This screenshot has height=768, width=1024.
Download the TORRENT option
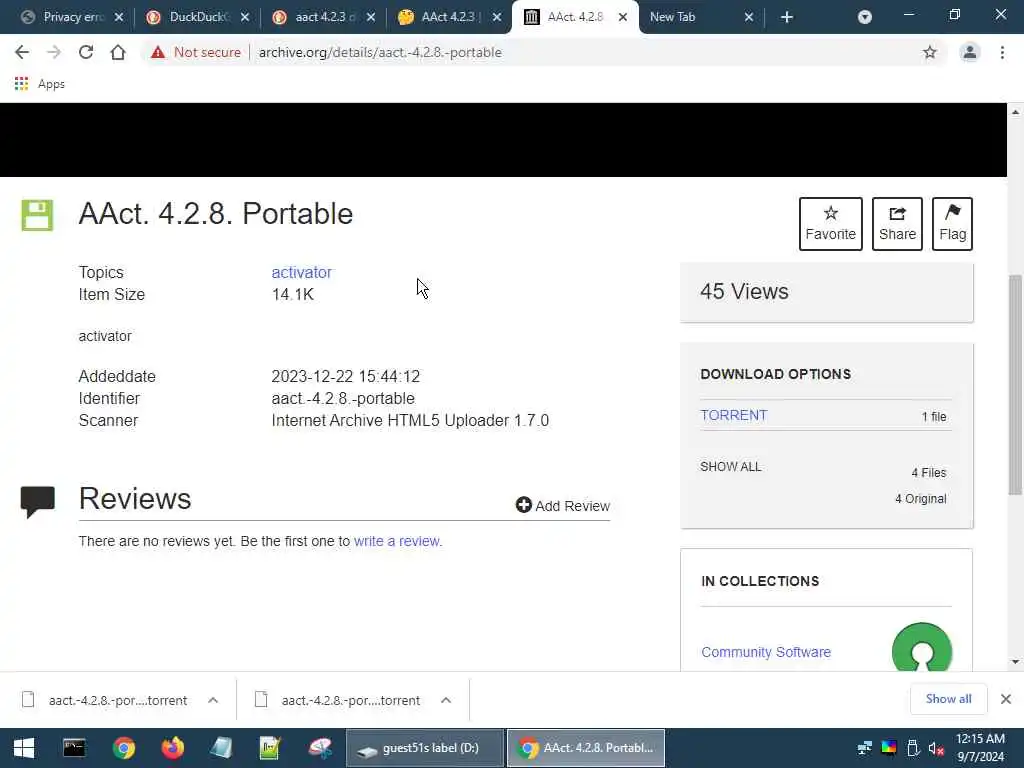733,415
